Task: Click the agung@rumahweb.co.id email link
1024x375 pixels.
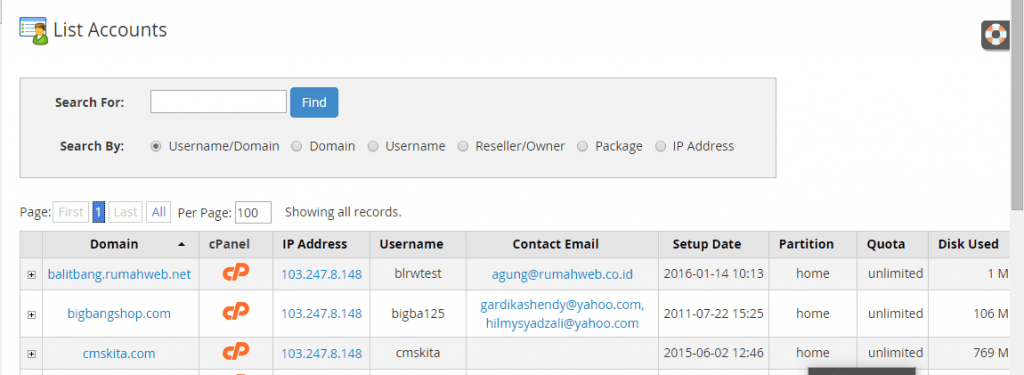Action: (562, 274)
